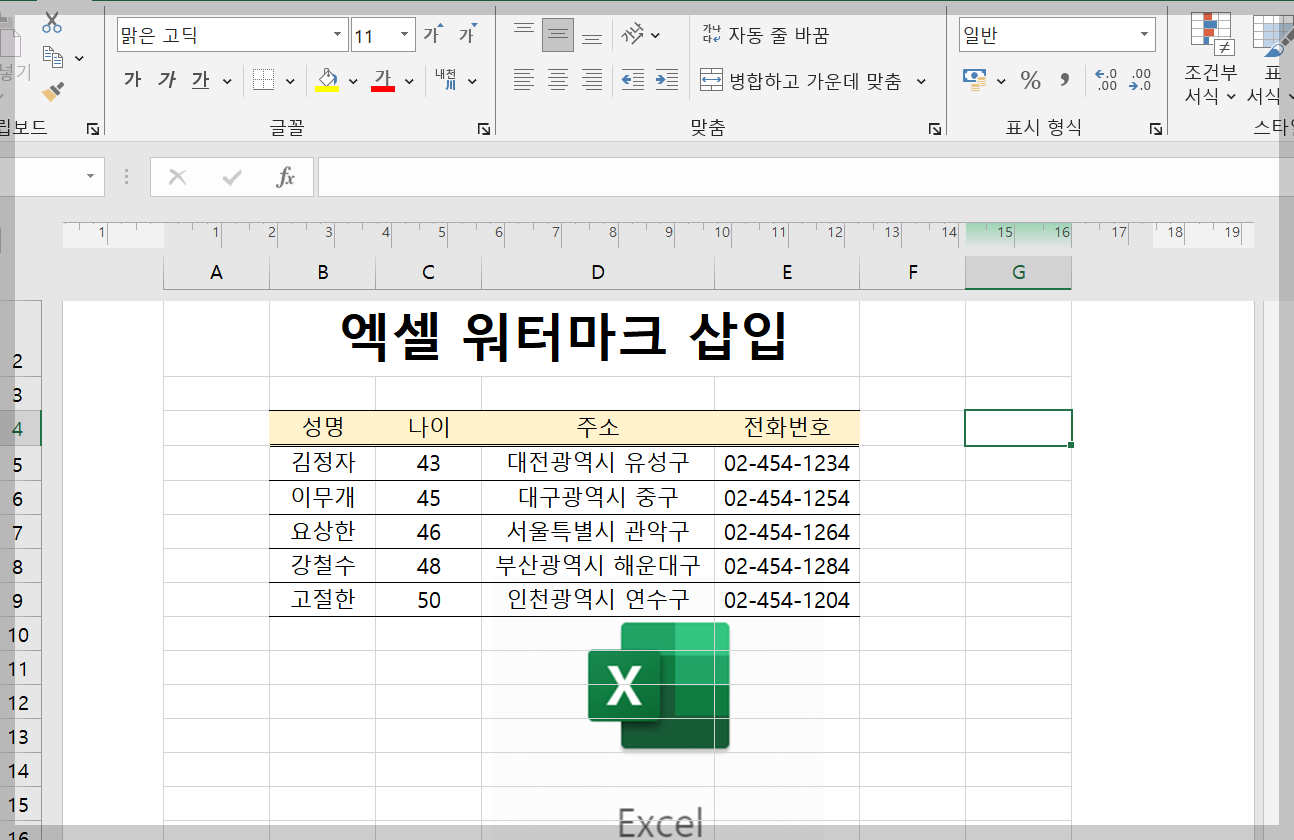
Task: Apply Percent style from the ribbon
Action: click(x=1031, y=81)
